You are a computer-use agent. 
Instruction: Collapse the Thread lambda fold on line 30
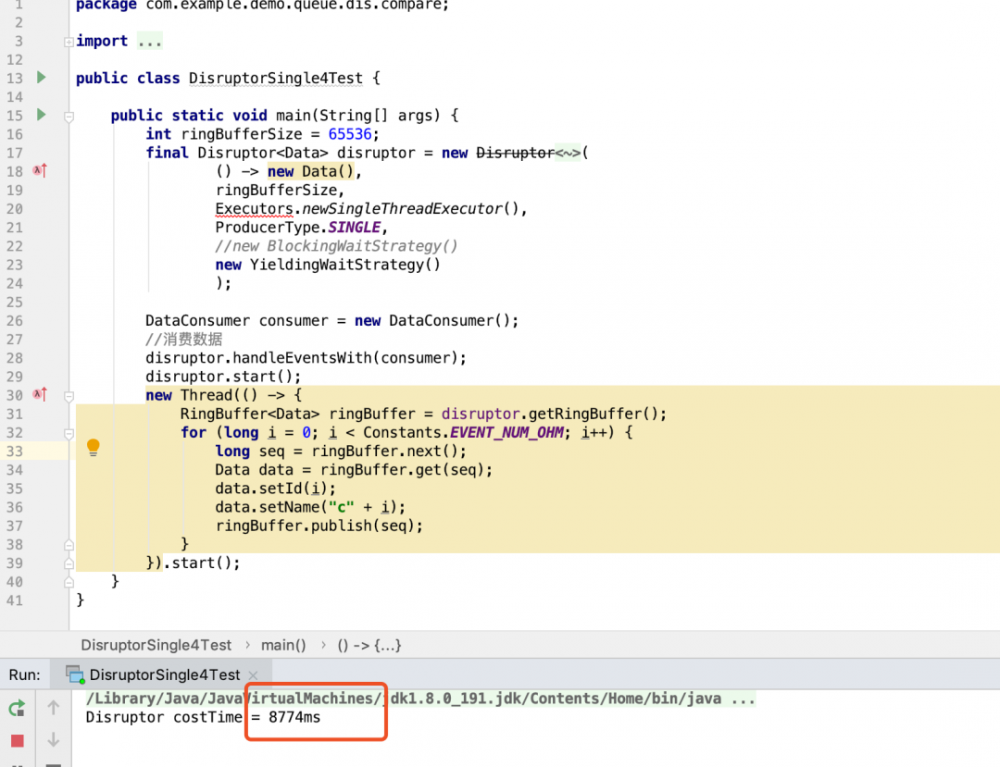point(69,397)
